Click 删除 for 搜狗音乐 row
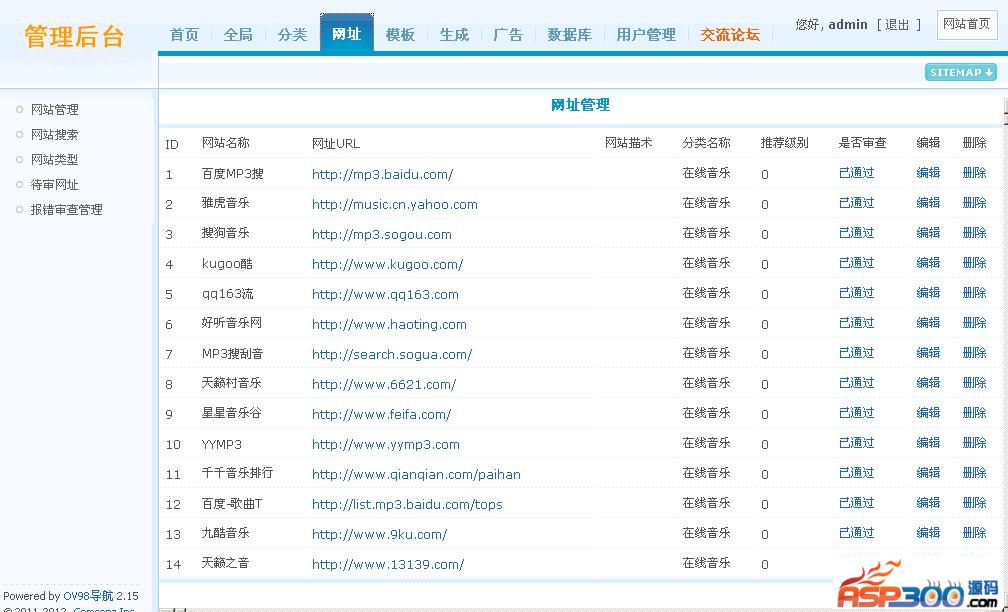This screenshot has width=1008, height=612. coord(974,233)
